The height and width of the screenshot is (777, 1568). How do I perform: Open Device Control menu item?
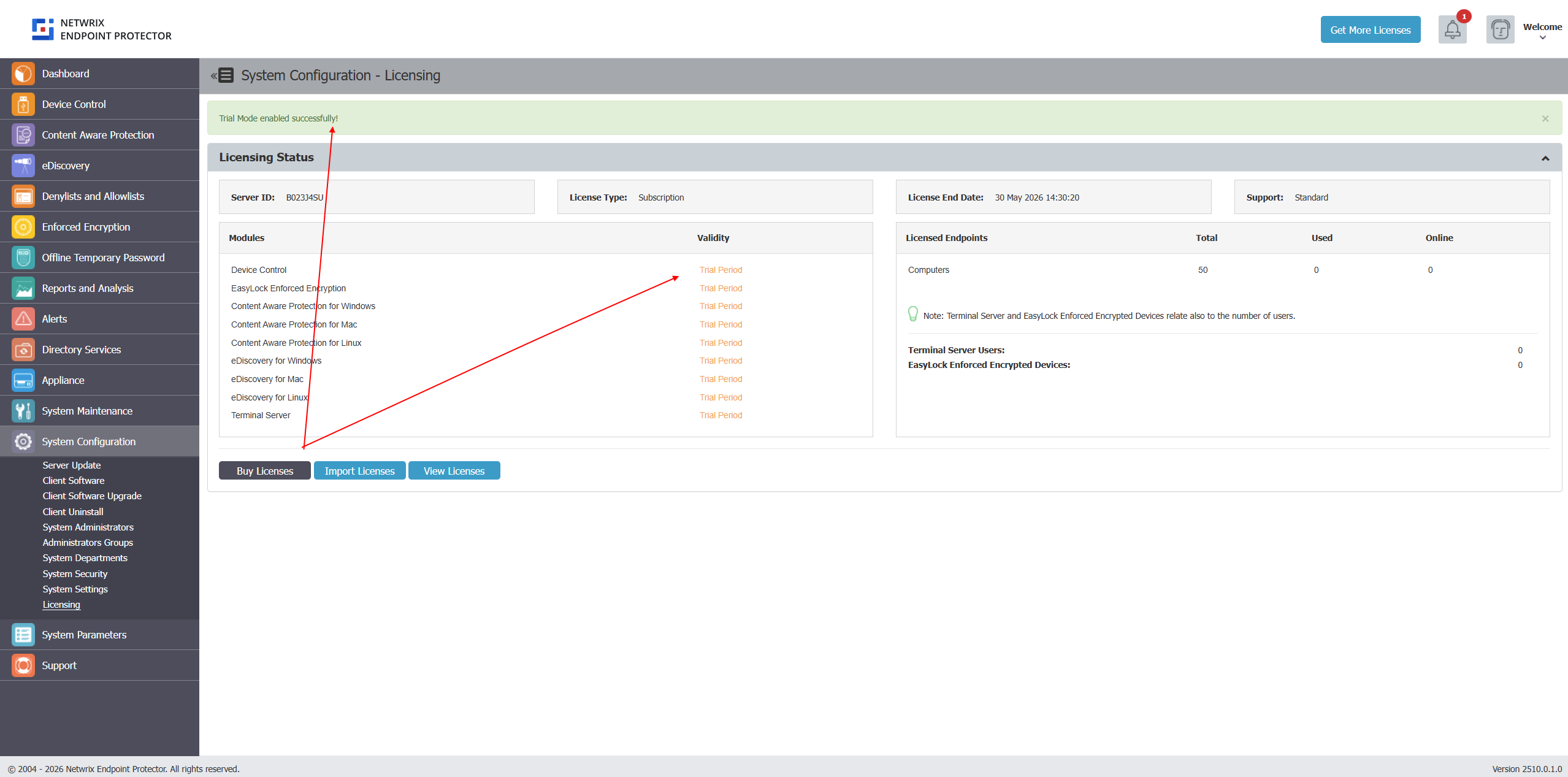tap(99, 104)
